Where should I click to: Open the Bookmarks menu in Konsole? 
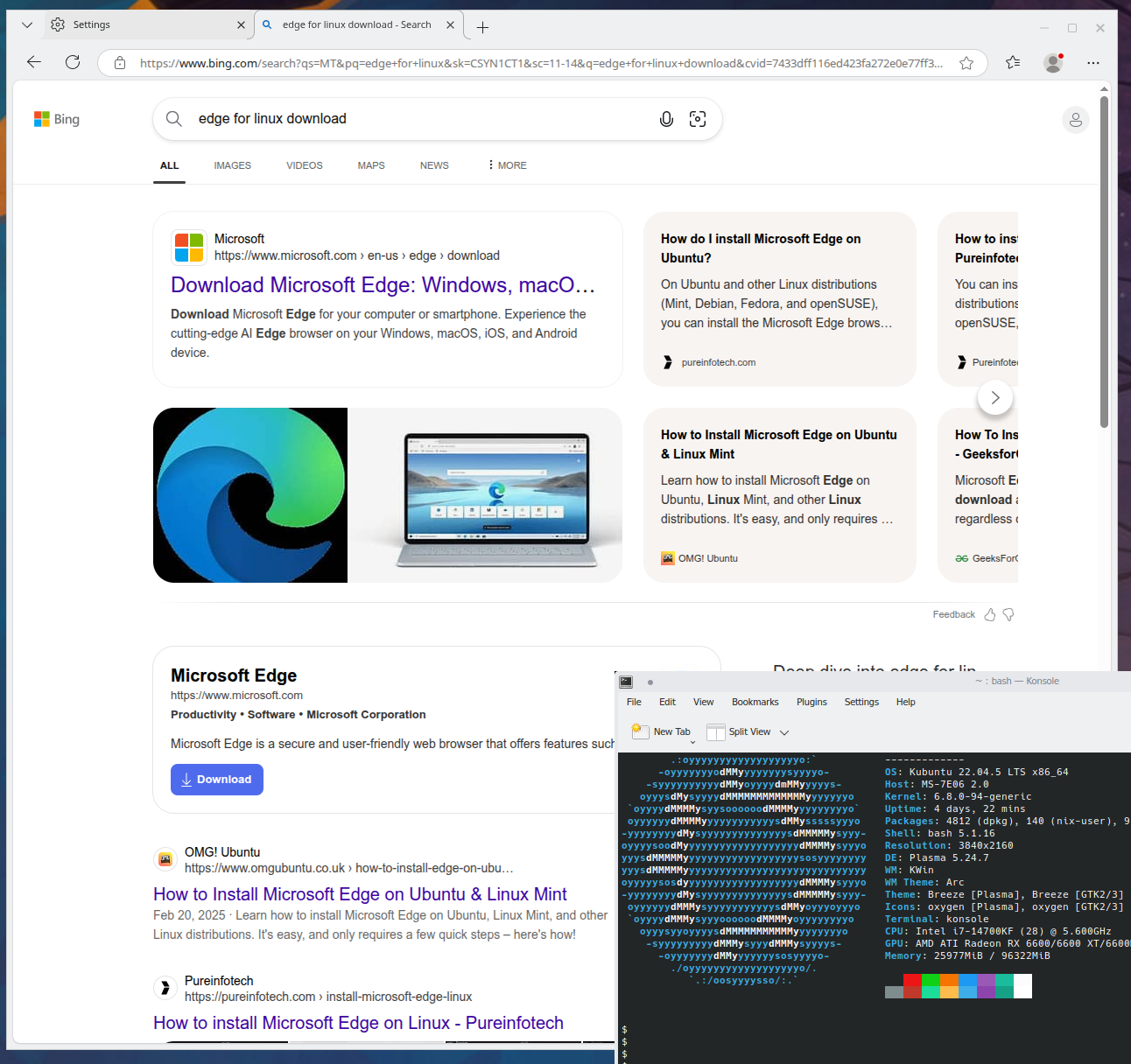tap(755, 702)
